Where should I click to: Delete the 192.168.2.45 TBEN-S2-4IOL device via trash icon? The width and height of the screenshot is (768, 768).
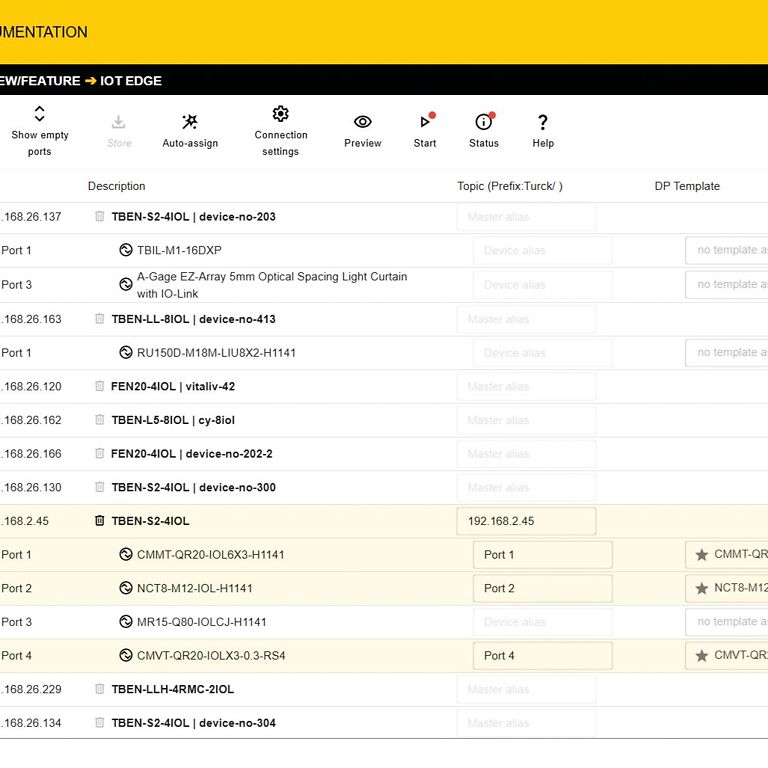99,521
